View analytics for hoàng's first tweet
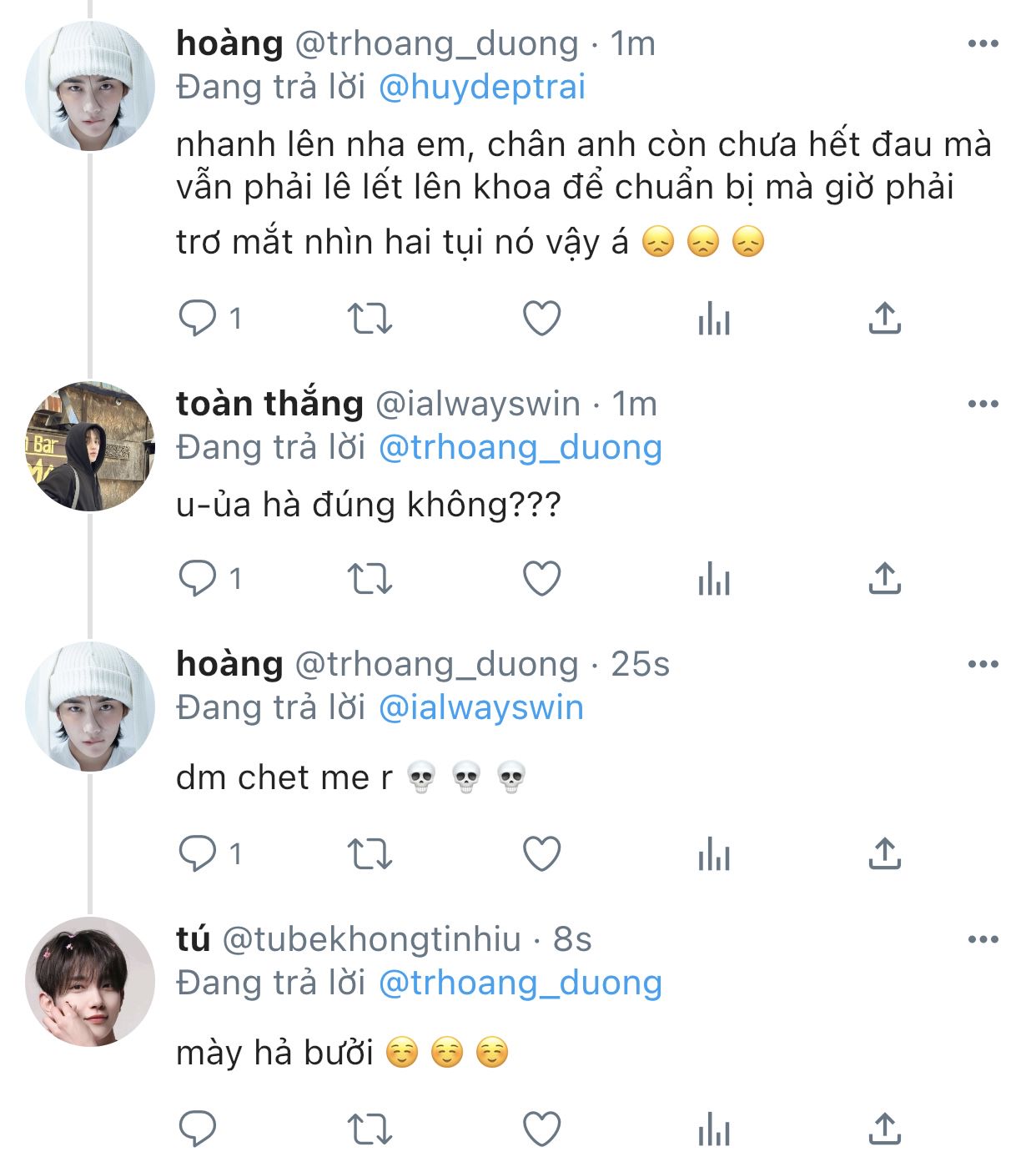The image size is (1036, 1162). click(x=714, y=319)
